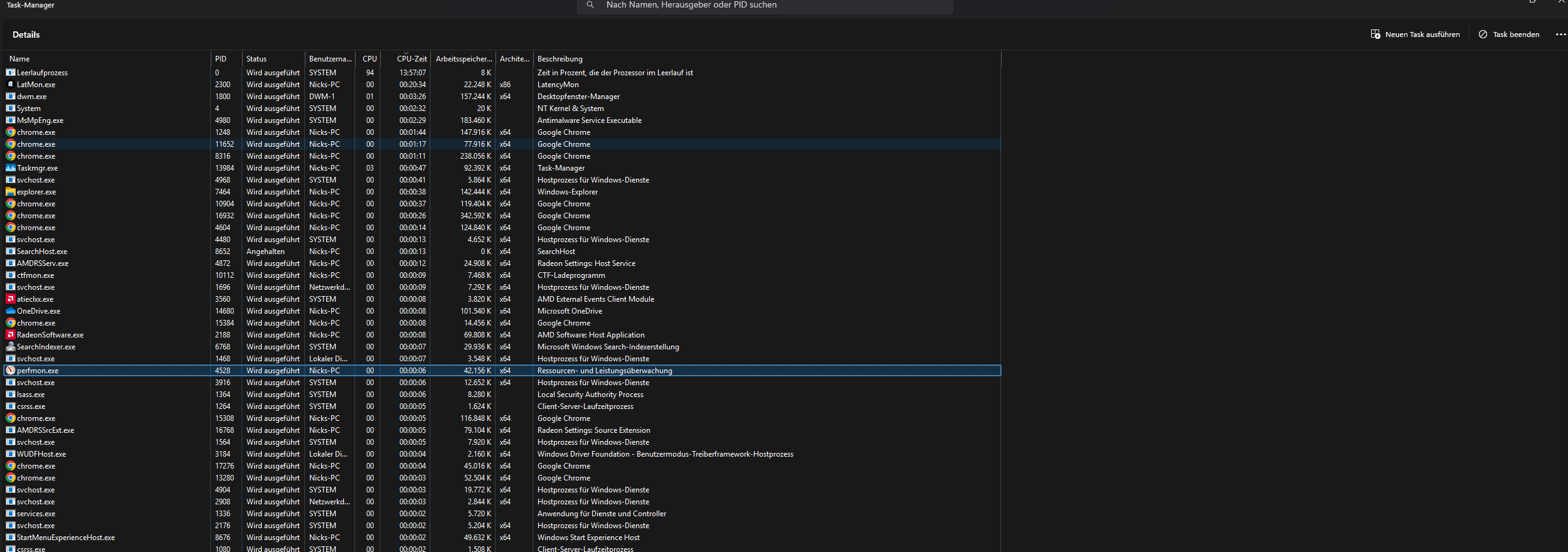The height and width of the screenshot is (552, 1568).
Task: Click the Task beenden button
Action: tap(1508, 34)
